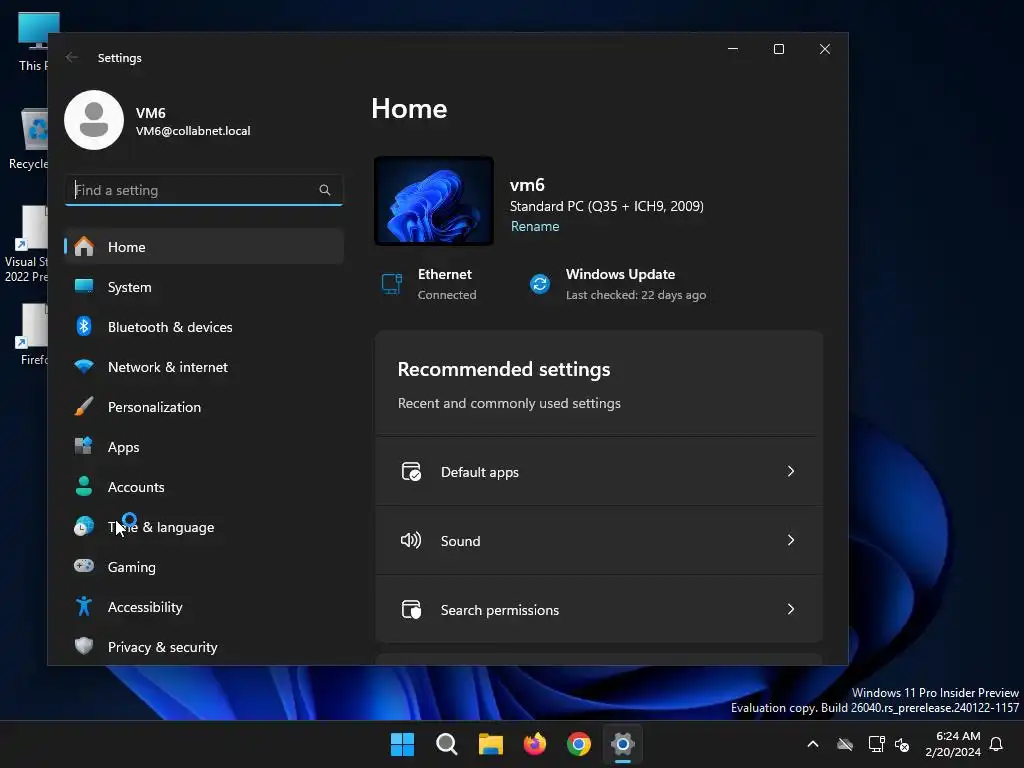The height and width of the screenshot is (768, 1024).
Task: Click the Rename link
Action: pos(535,226)
